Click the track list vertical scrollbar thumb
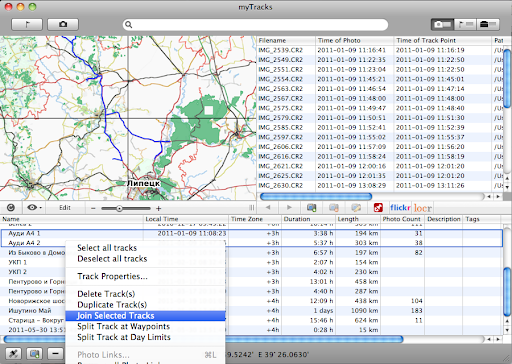The width and height of the screenshot is (512, 364). coord(507,291)
